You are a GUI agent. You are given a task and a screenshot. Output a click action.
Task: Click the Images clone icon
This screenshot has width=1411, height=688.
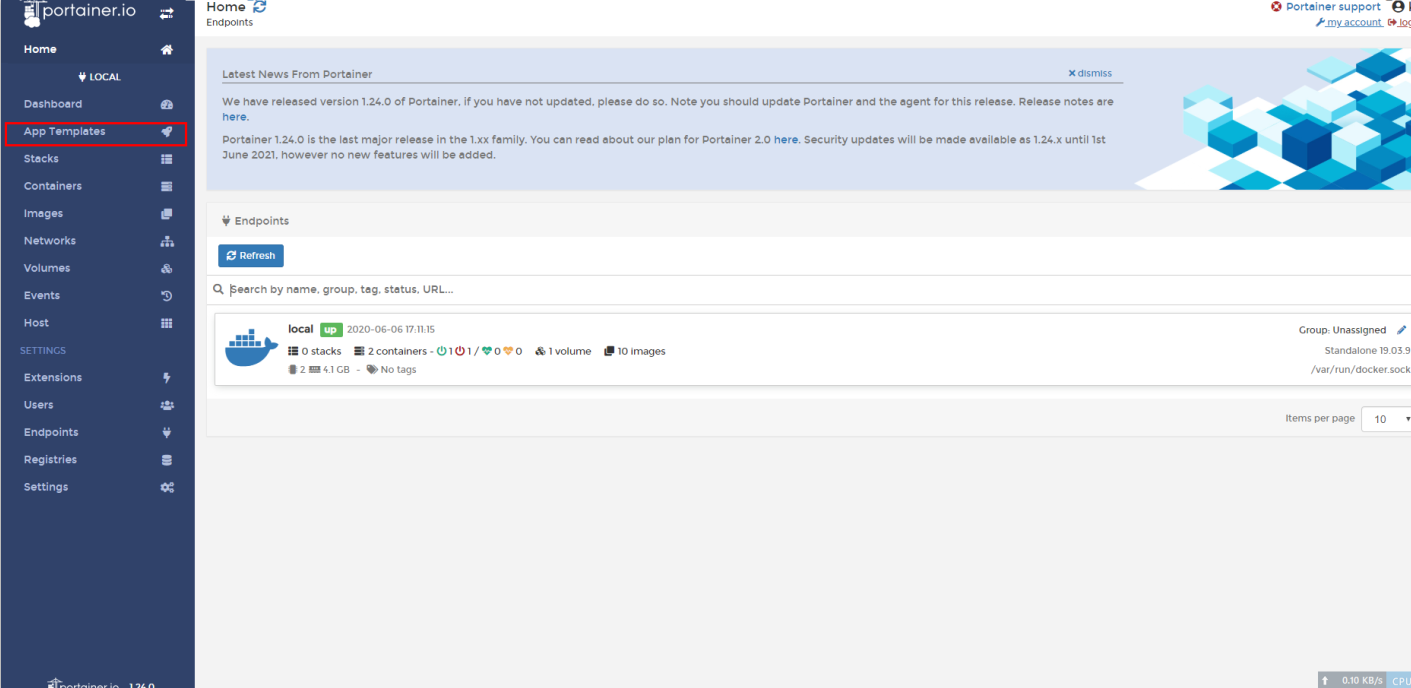(167, 213)
